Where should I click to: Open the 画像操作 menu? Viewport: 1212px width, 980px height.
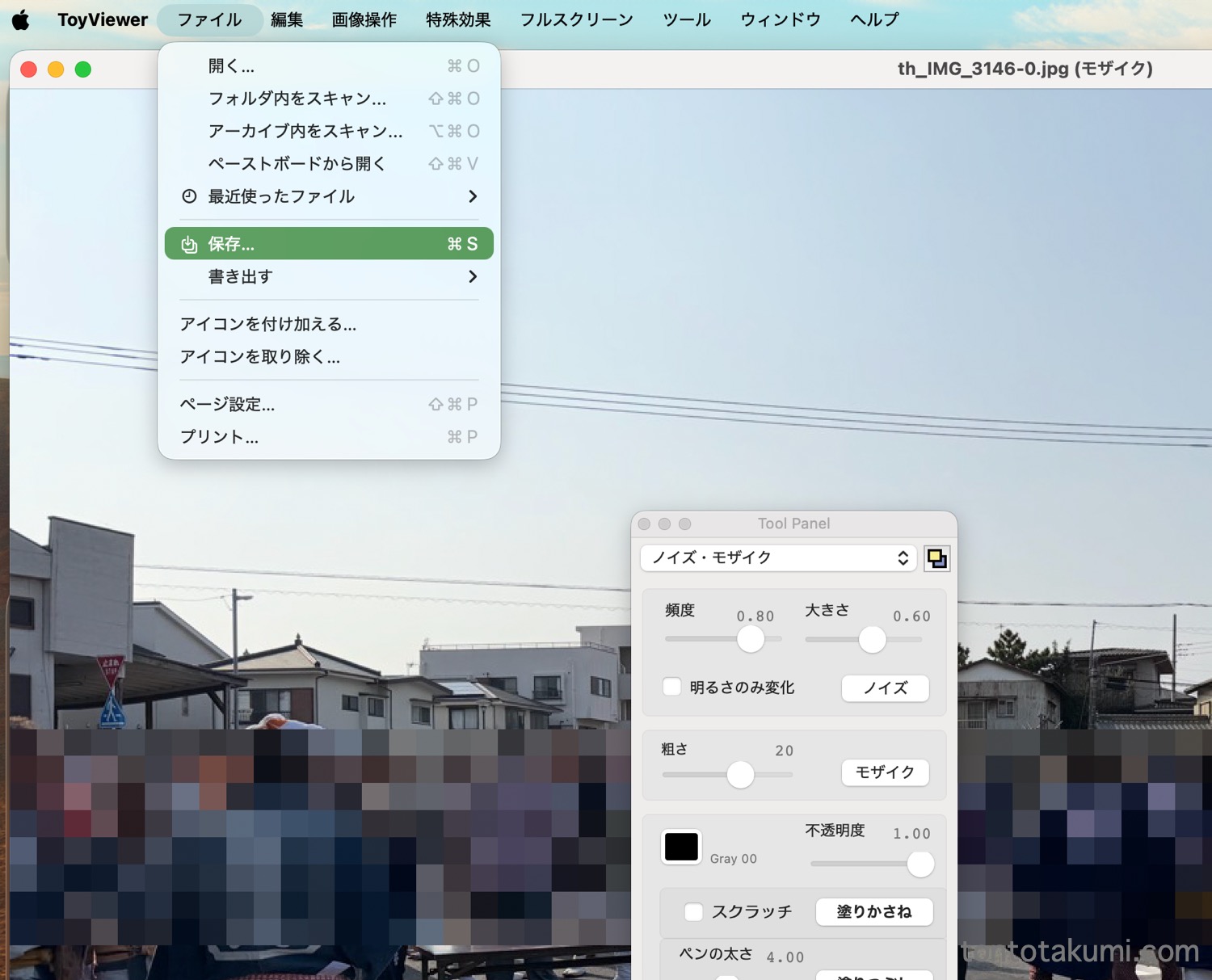364,20
